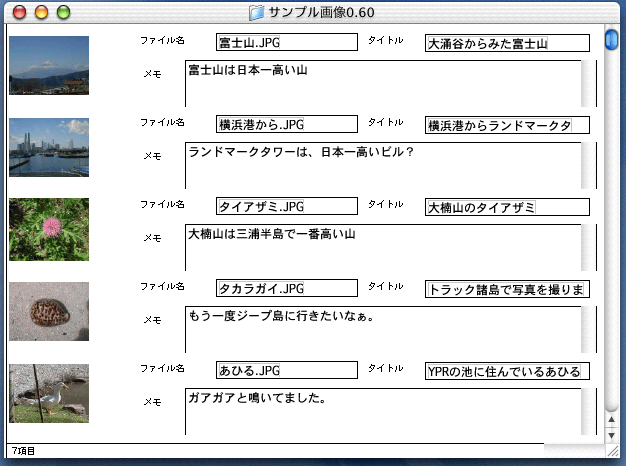Click the Mt. Fuji photo thumbnail
Screen dimensions: 626x466
coord(49,66)
